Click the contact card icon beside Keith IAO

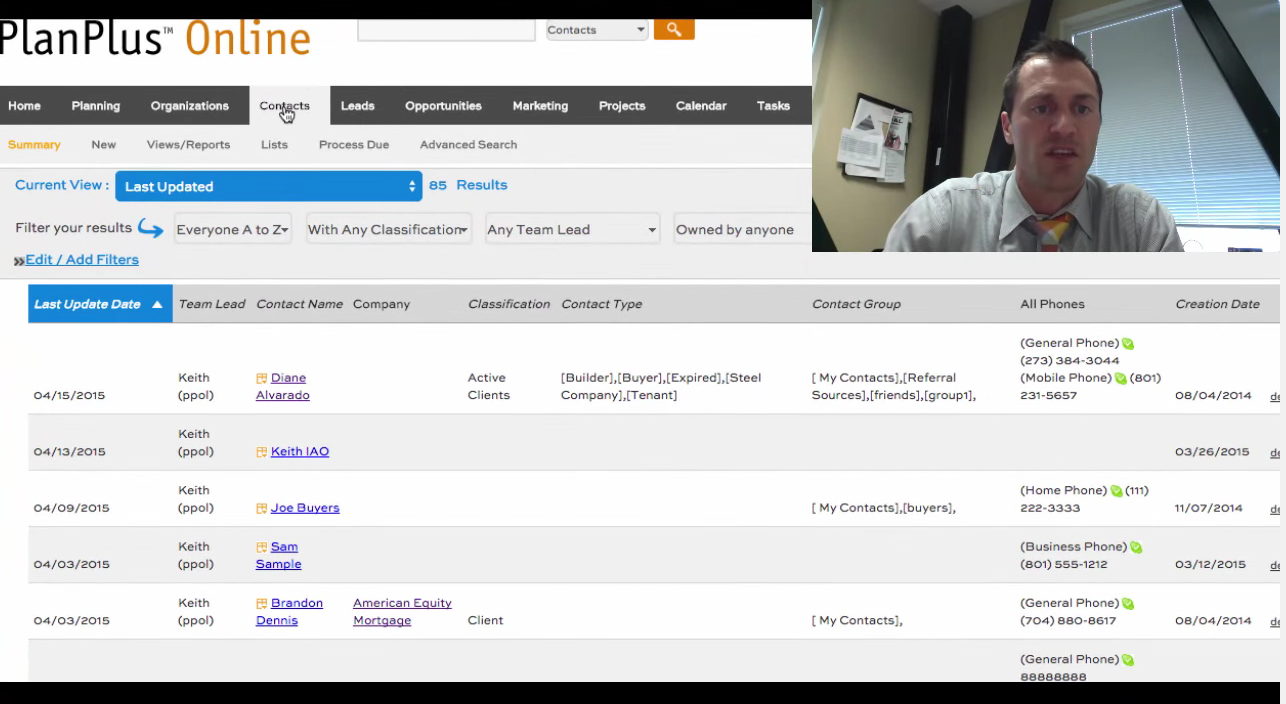point(262,452)
